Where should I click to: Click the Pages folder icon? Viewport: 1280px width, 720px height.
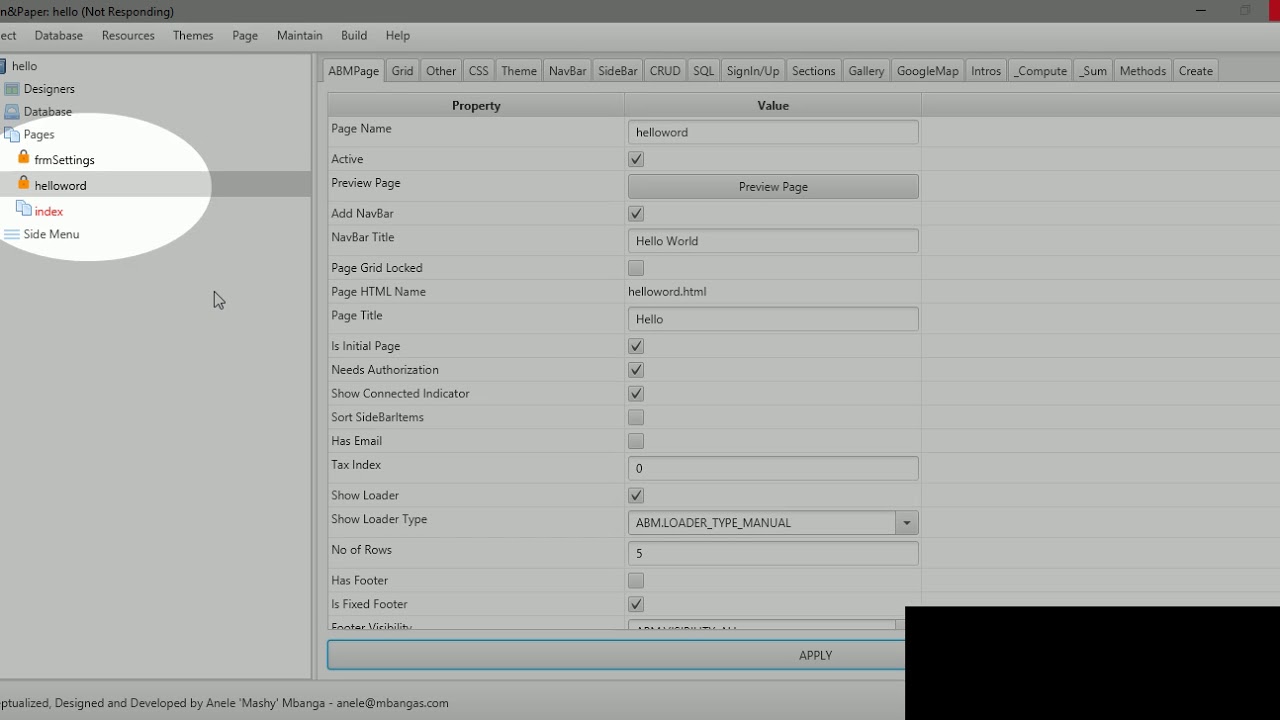coord(12,134)
